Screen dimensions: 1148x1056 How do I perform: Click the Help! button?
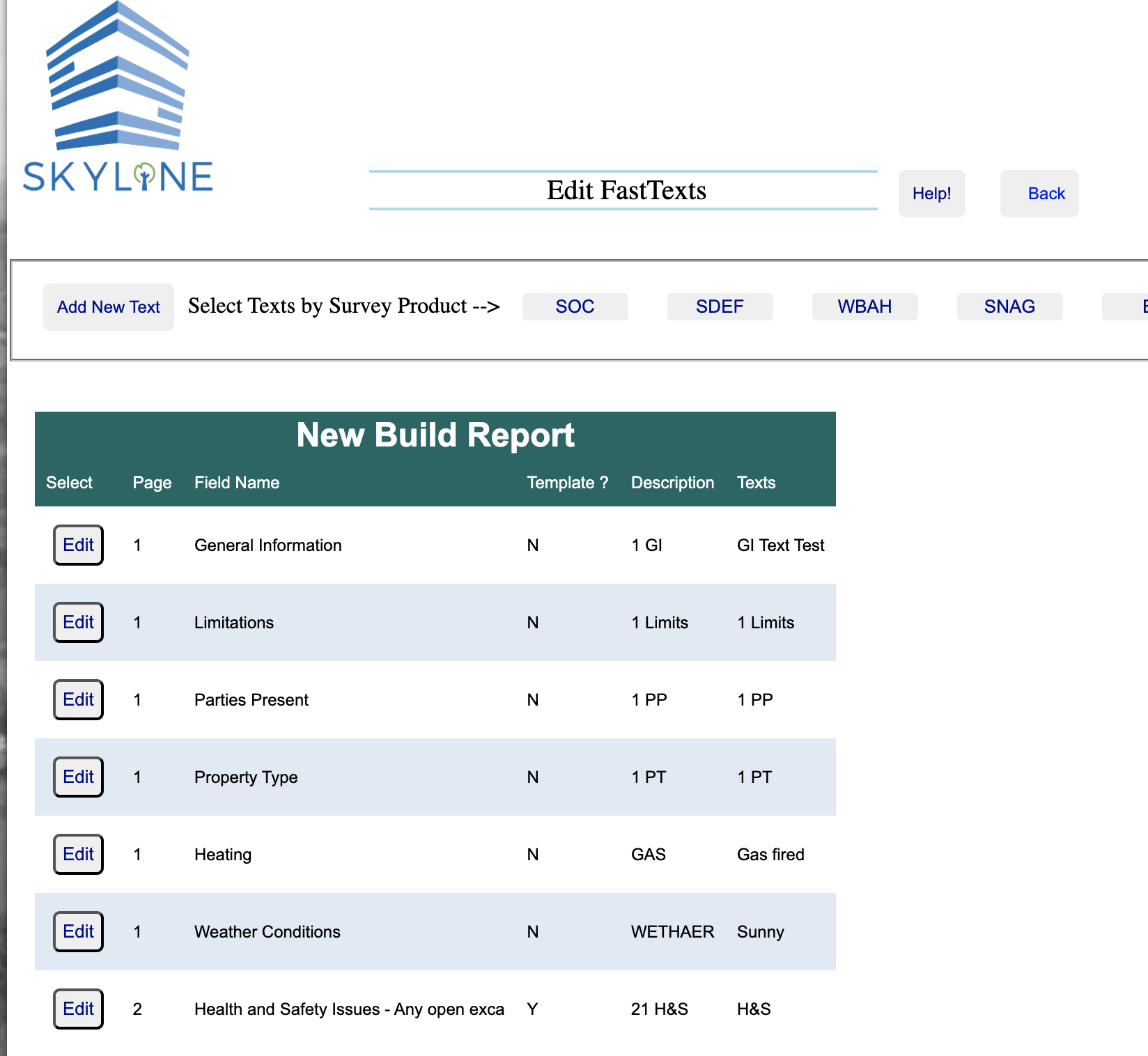pyautogui.click(x=931, y=194)
